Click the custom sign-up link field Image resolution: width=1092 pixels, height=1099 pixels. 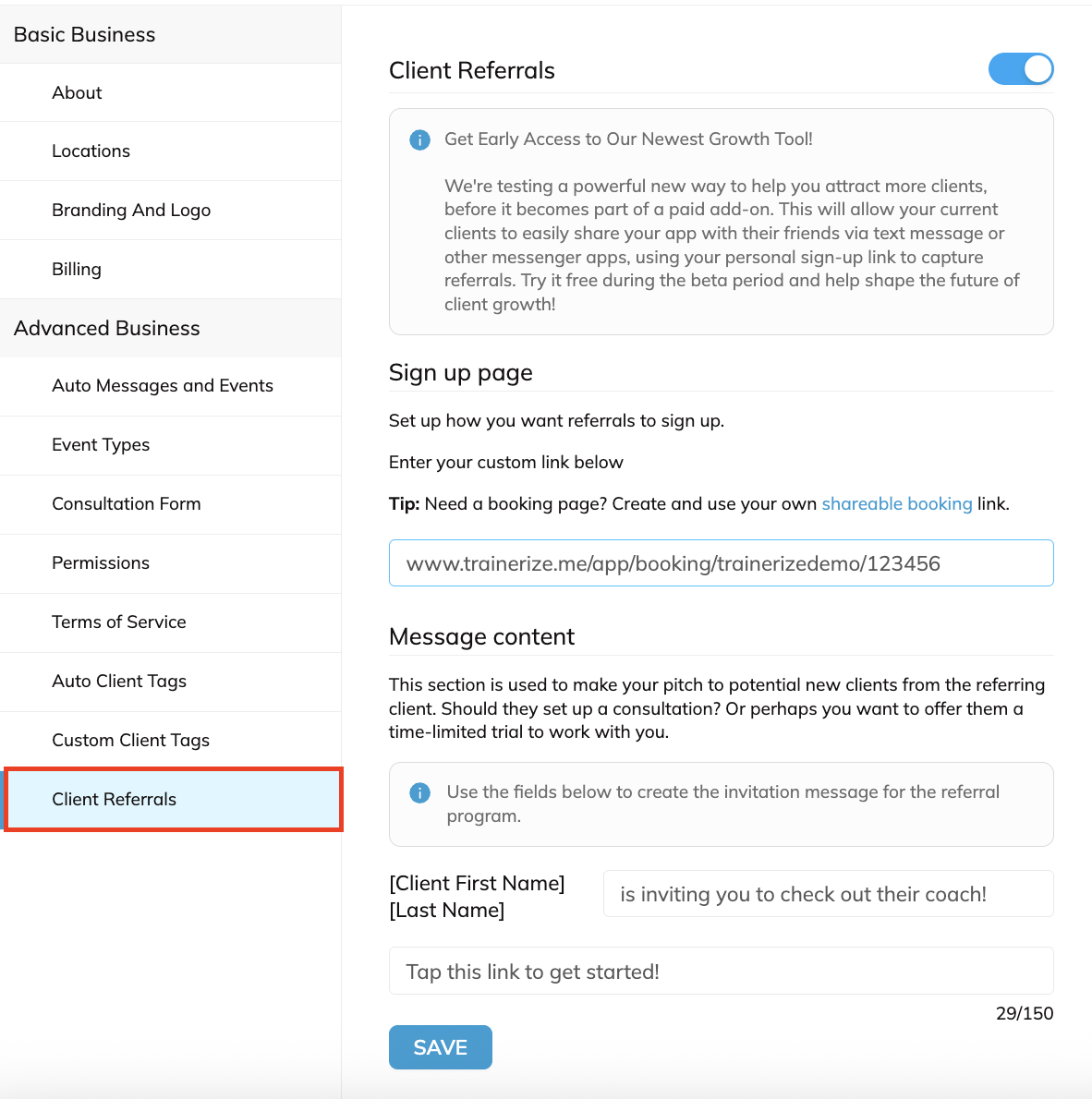click(721, 563)
